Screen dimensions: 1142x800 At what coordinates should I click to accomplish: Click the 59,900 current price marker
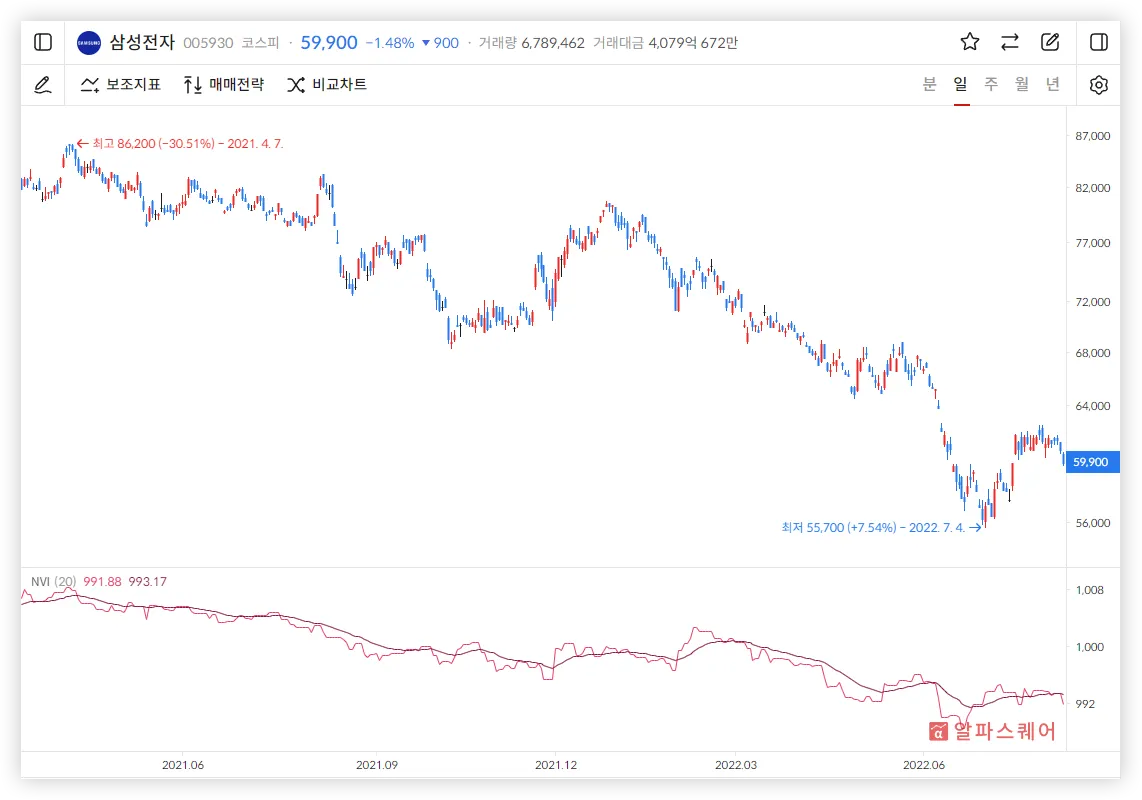1088,462
